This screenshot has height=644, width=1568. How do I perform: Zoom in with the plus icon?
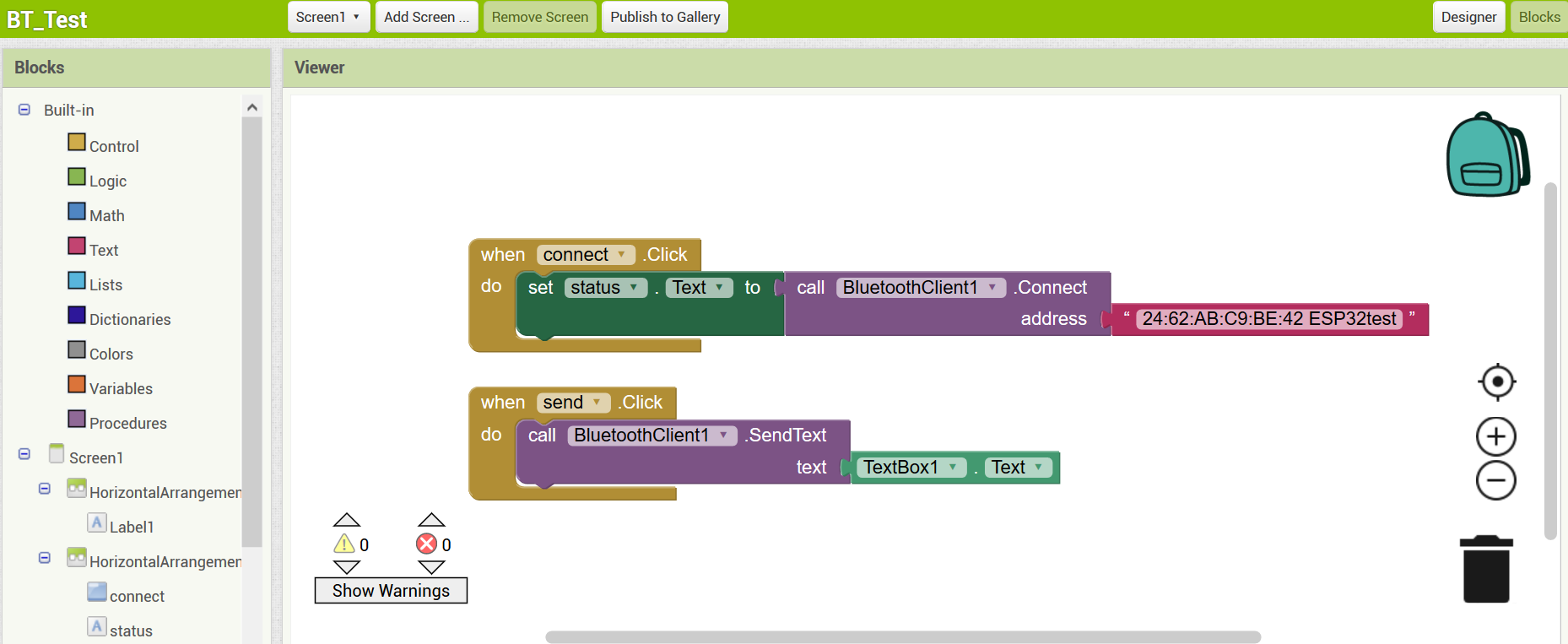click(x=1495, y=436)
